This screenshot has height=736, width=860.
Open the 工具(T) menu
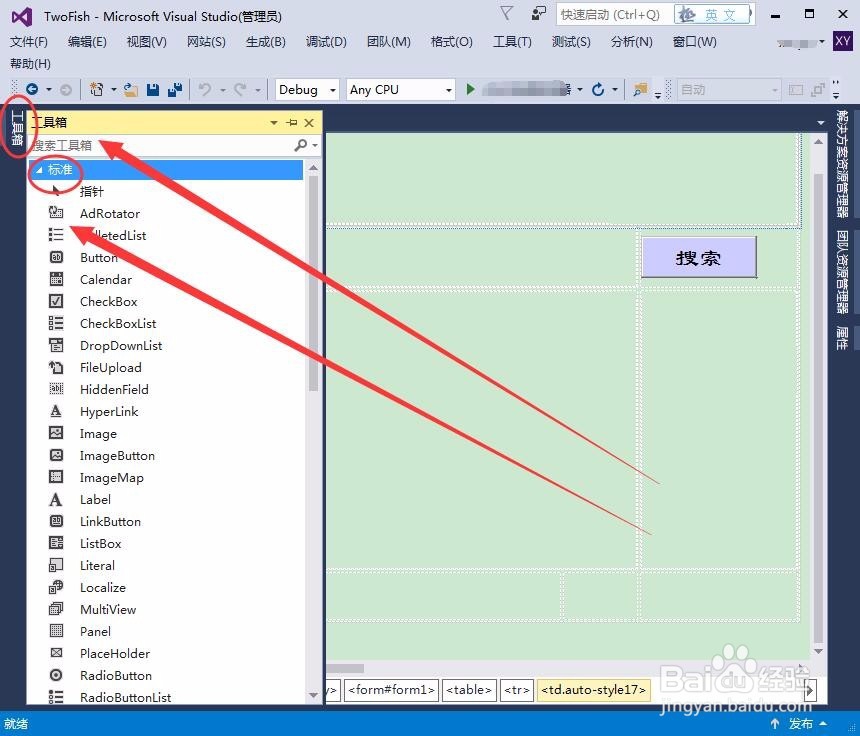coord(512,42)
